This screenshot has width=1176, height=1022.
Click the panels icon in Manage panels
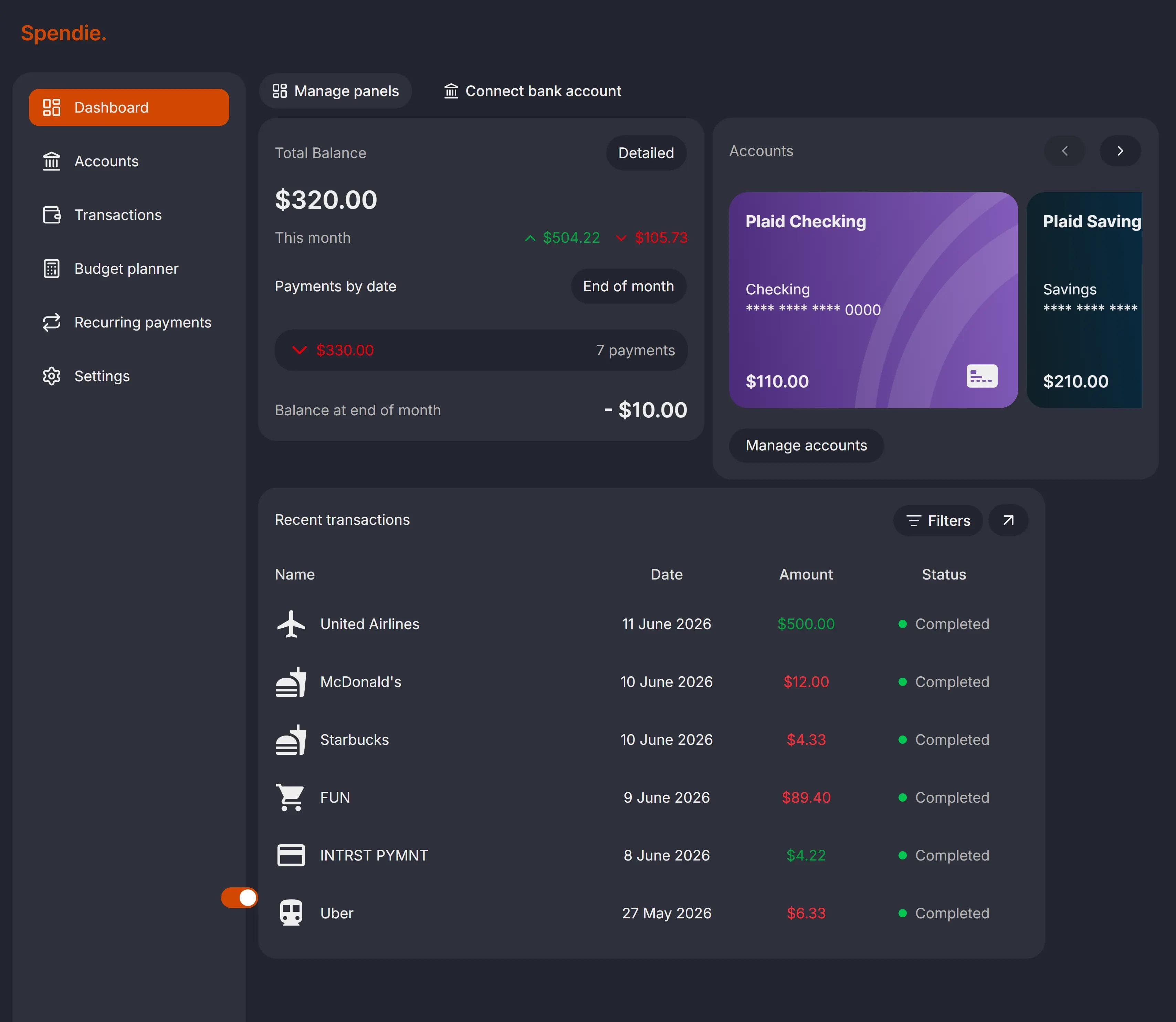280,91
